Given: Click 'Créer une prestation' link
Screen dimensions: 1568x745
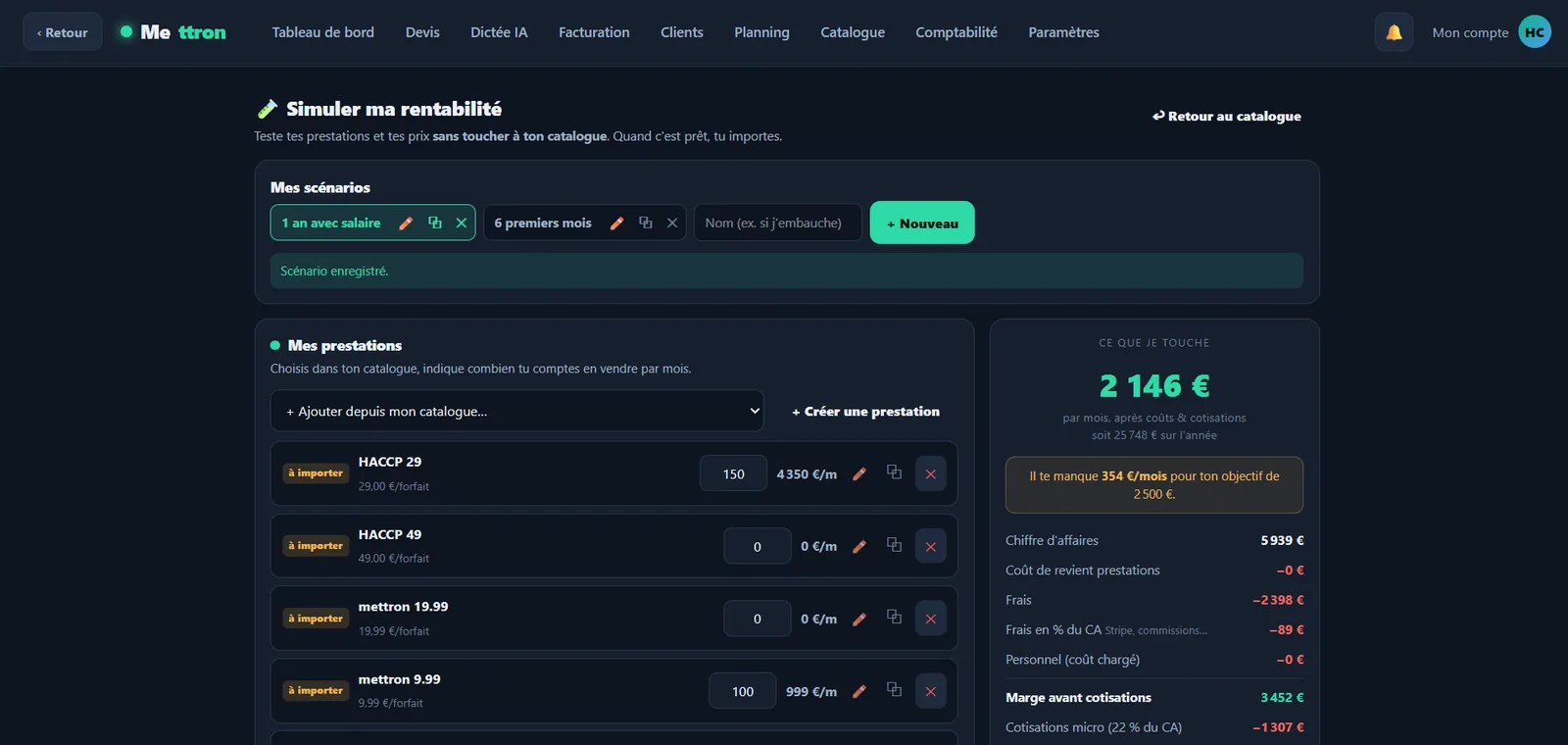Looking at the screenshot, I should click(865, 412).
